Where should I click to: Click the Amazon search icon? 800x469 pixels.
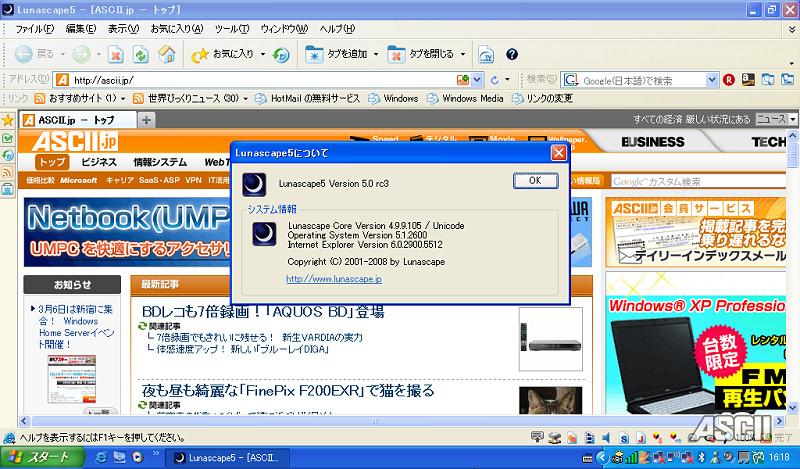748,80
